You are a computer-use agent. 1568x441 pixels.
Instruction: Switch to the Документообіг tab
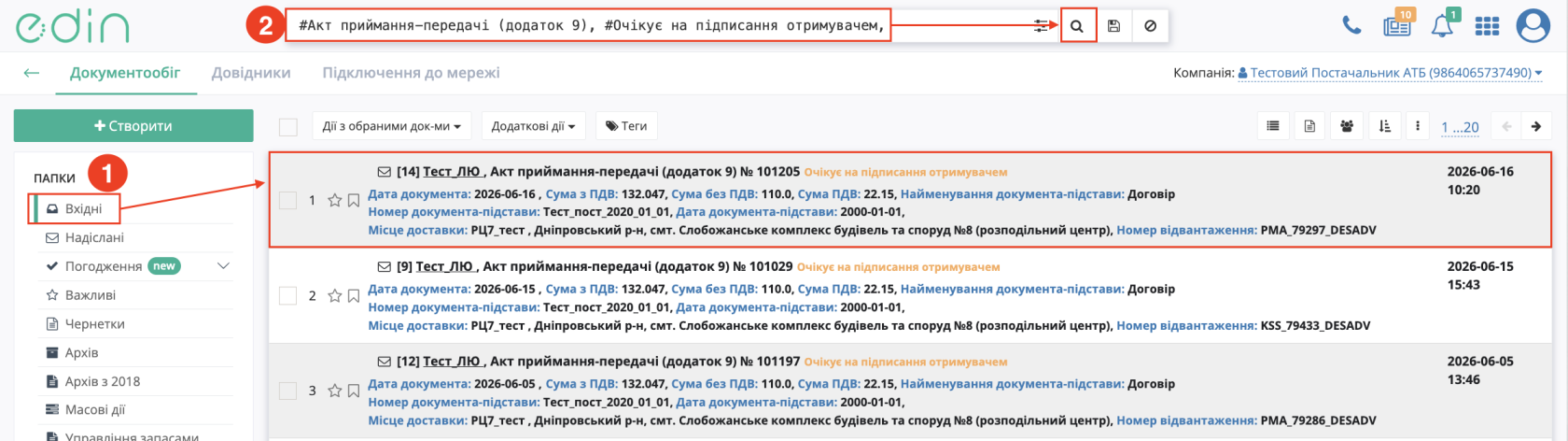125,73
